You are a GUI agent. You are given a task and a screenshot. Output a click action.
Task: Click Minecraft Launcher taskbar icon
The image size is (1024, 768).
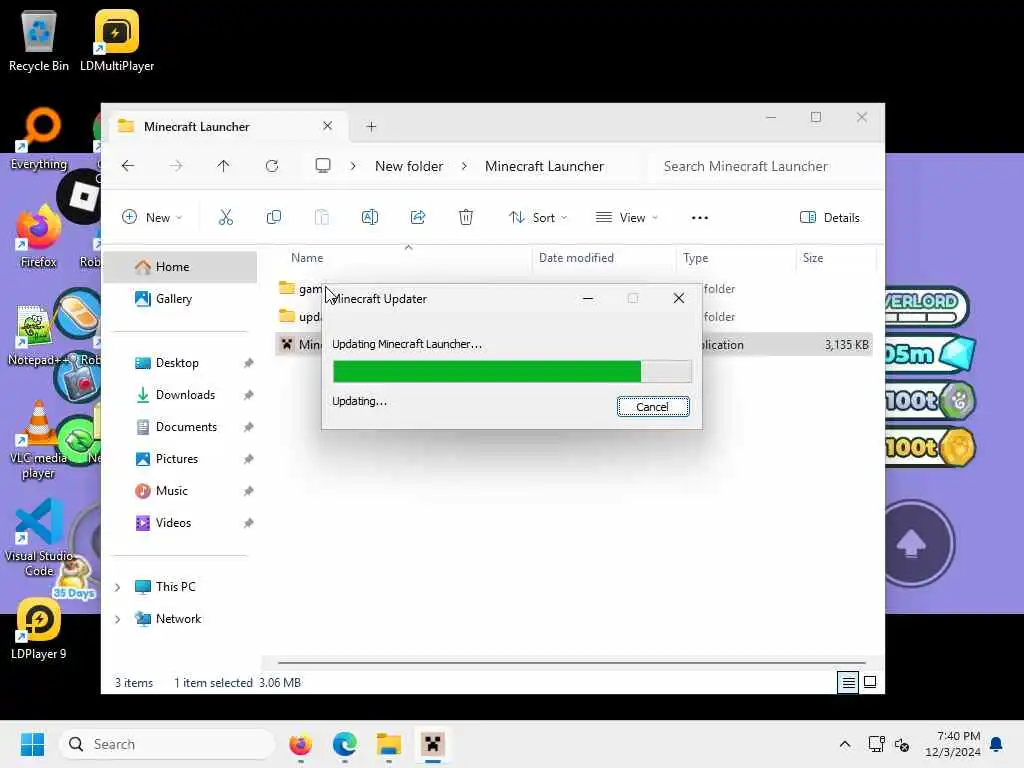[x=432, y=744]
